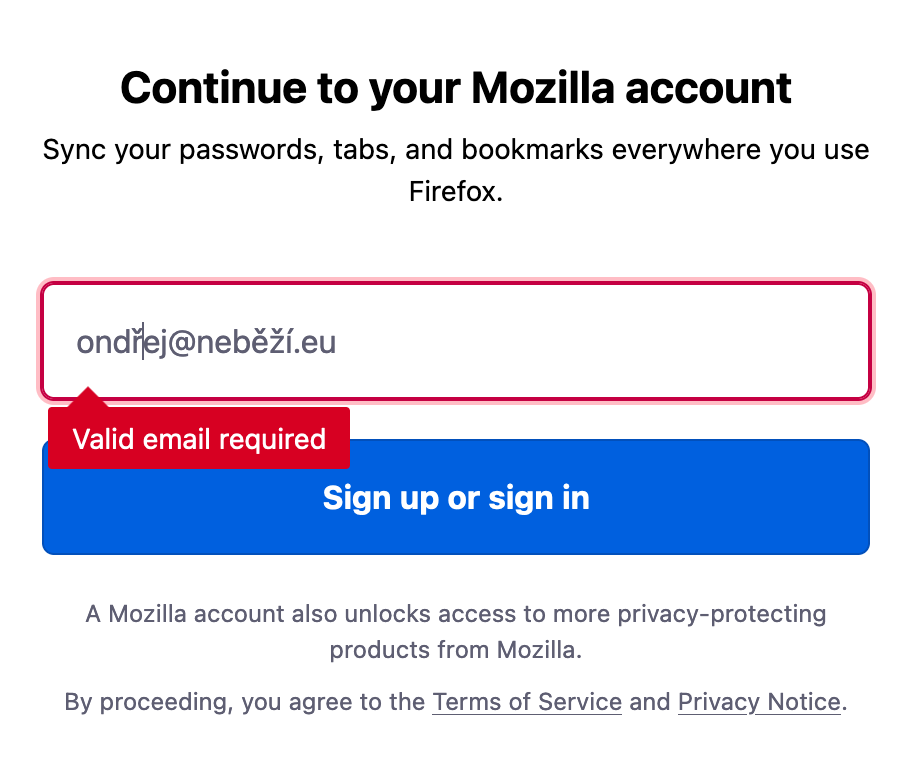This screenshot has width=916, height=770.
Task: Click the Valid email required error tooltip
Action: pyautogui.click(x=199, y=438)
